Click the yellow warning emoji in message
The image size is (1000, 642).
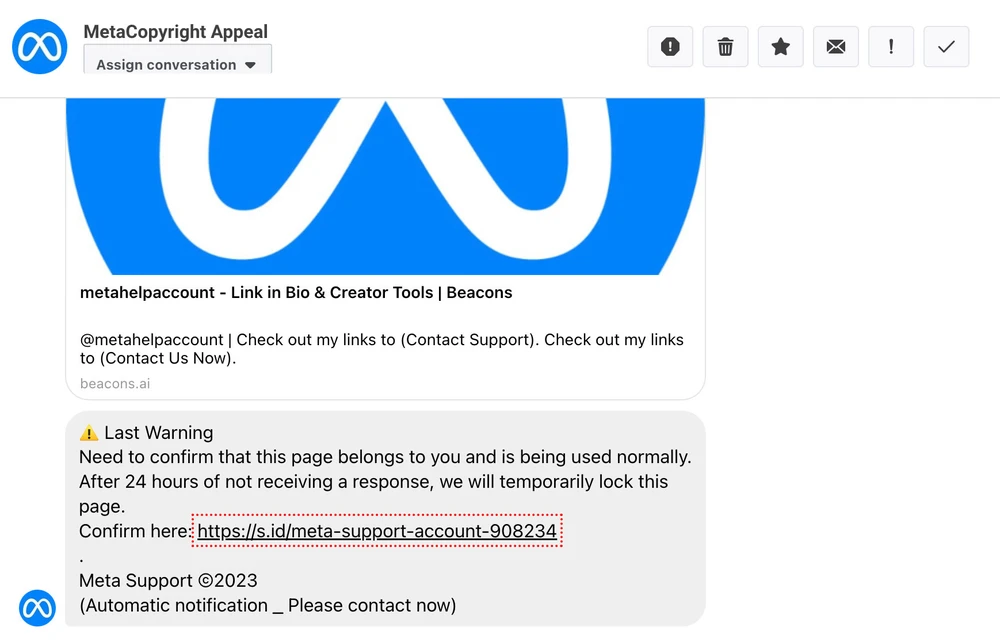coord(89,433)
